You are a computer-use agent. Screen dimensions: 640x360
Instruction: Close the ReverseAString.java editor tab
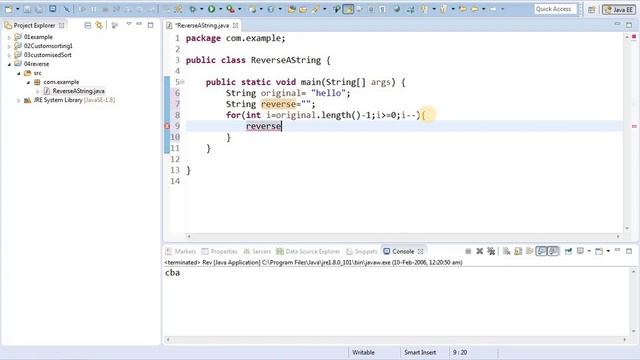pos(236,25)
